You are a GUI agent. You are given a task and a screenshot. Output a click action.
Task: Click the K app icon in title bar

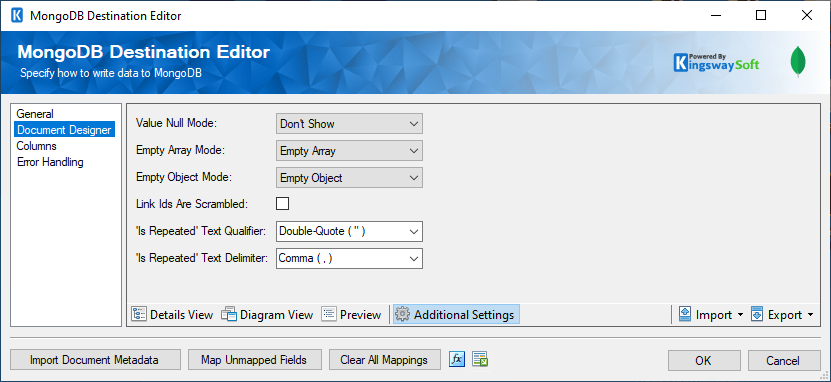17,15
